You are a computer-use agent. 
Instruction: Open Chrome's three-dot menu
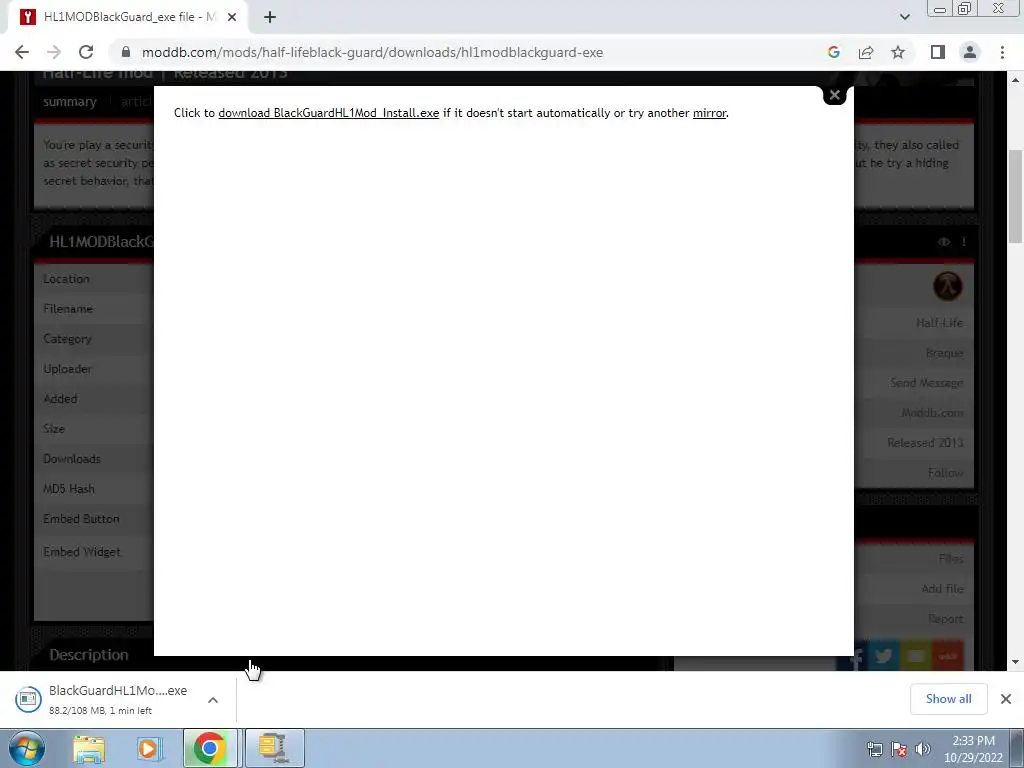click(x=1002, y=52)
